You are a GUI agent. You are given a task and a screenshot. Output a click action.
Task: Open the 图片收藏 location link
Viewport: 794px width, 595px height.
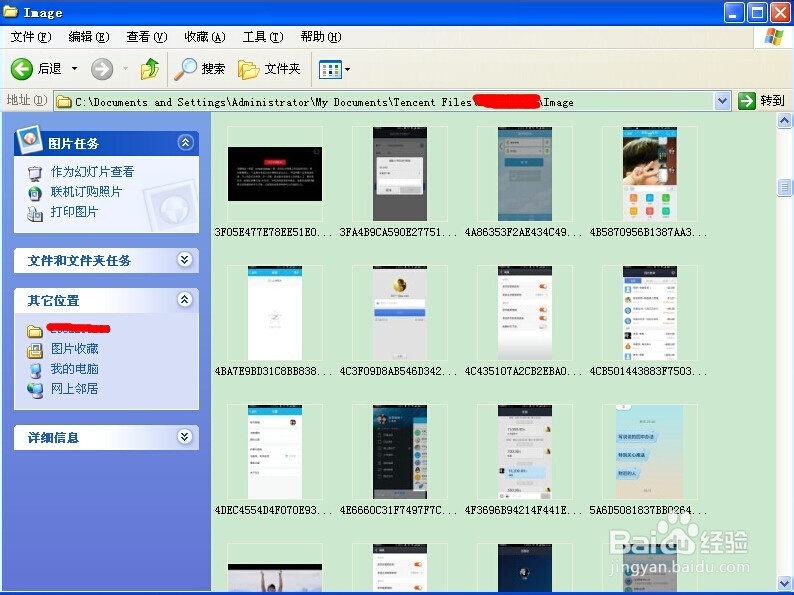pos(74,349)
